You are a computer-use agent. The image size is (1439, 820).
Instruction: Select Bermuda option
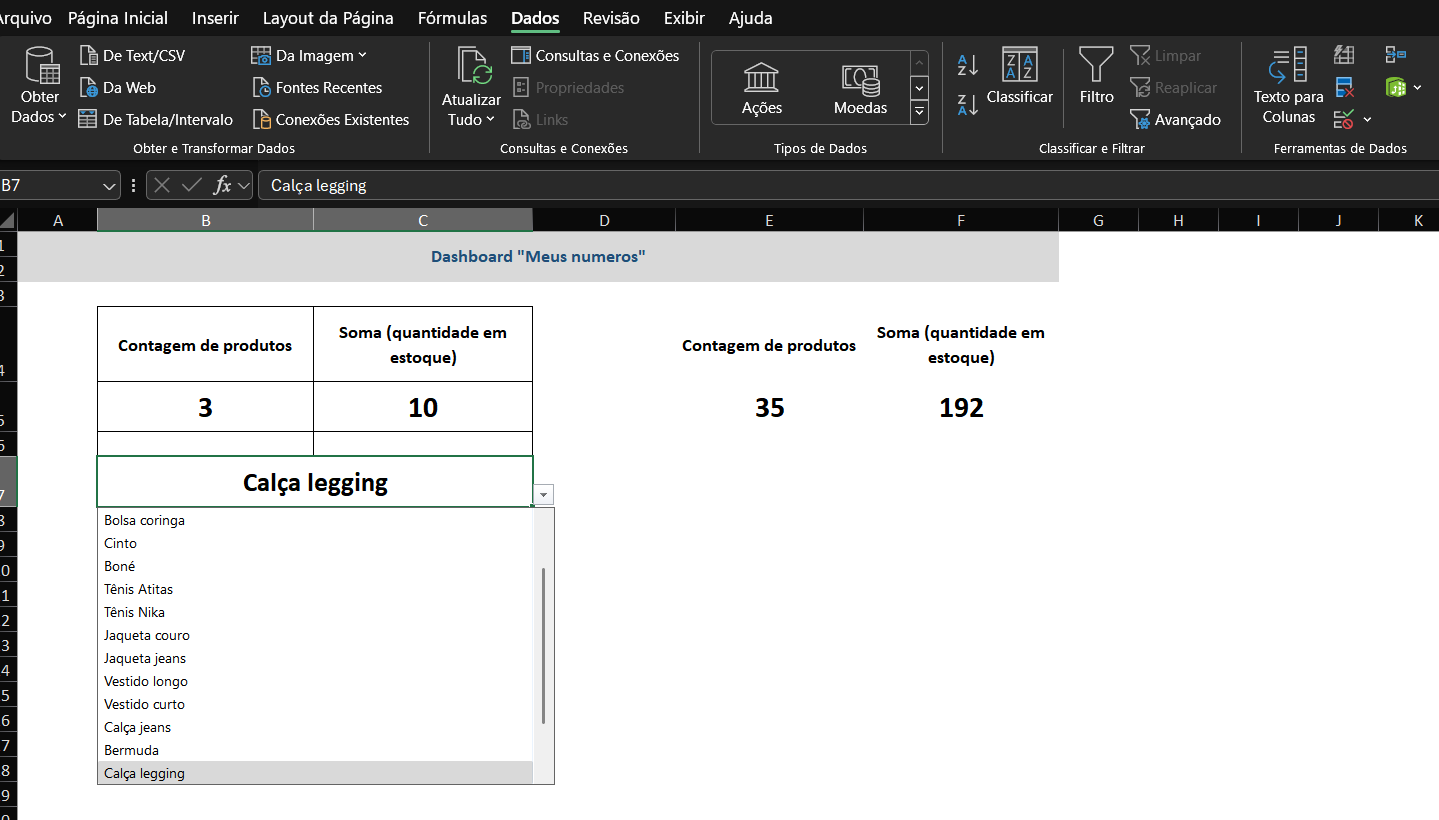tap(315, 750)
